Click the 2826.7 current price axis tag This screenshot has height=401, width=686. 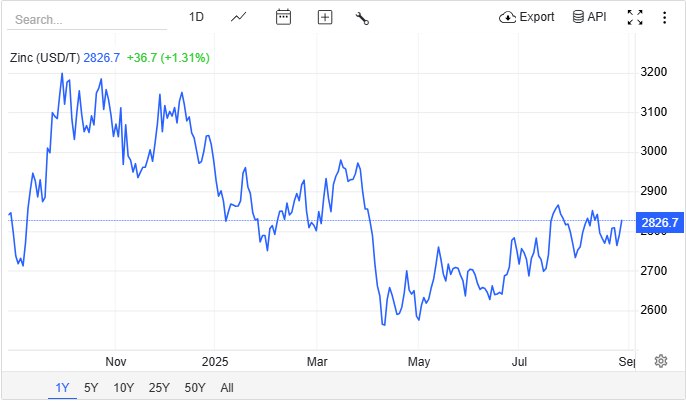tap(660, 222)
